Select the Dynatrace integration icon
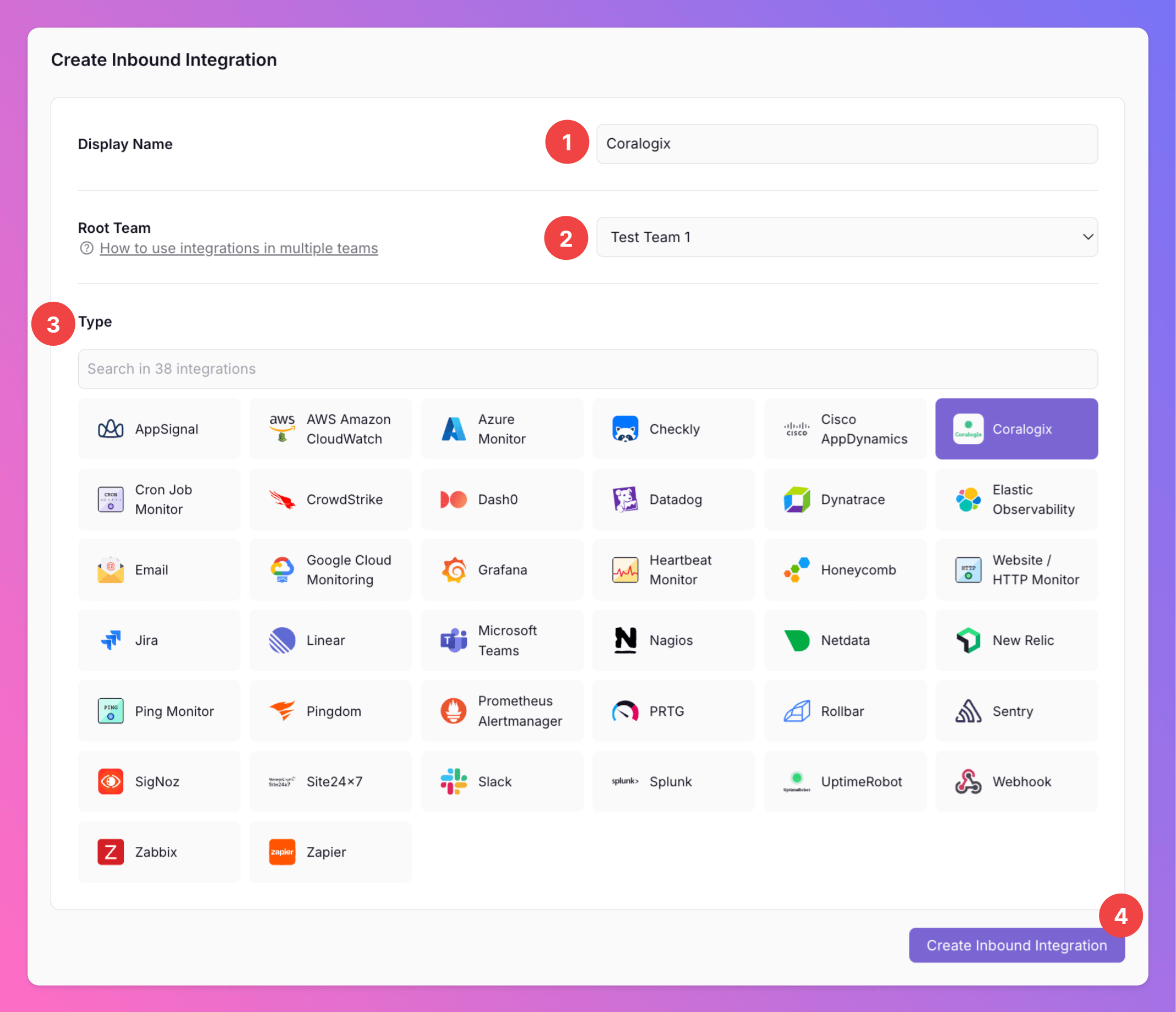The width and height of the screenshot is (1176, 1012). pyautogui.click(x=797, y=499)
